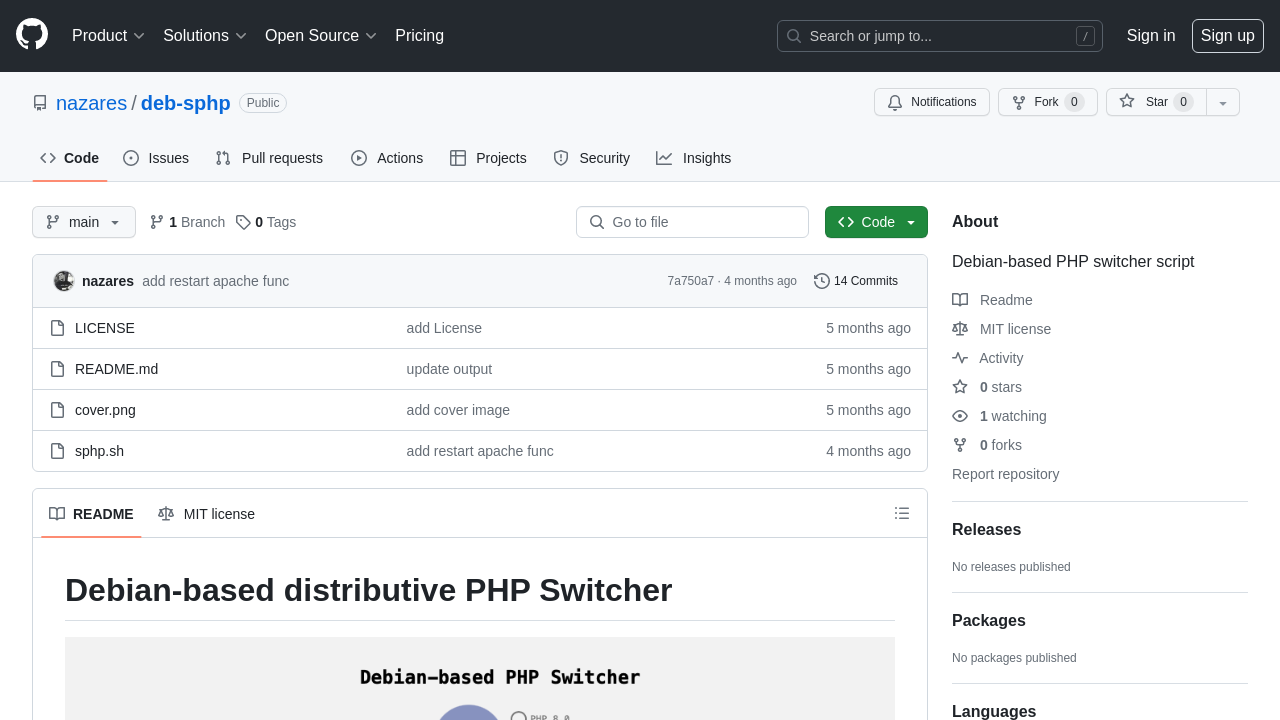1280x720 pixels.
Task: Open the nazares commit author link
Action: point(108,281)
